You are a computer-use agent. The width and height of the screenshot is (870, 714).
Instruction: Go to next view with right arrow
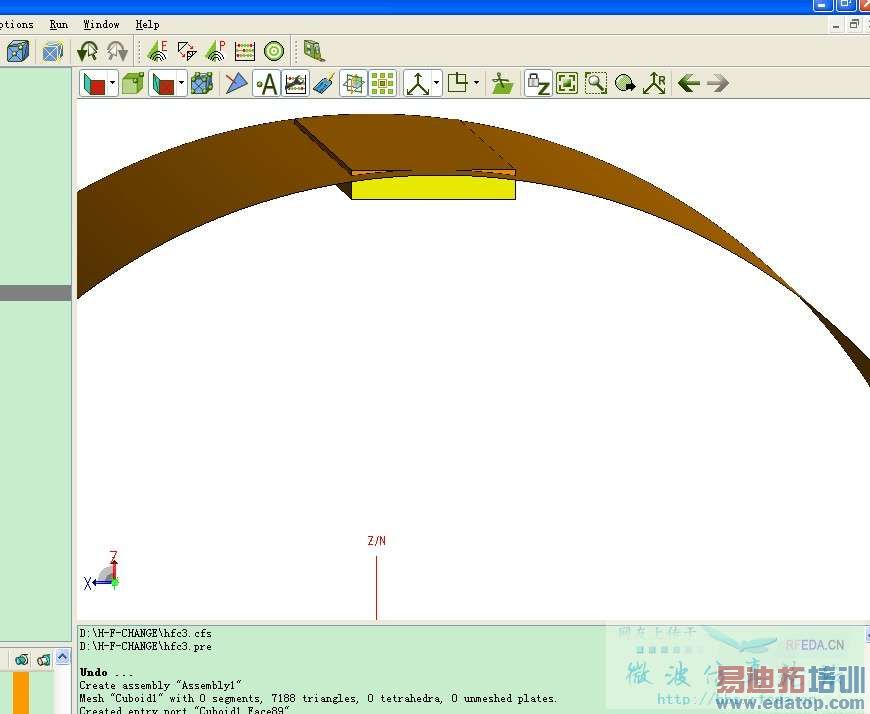tap(718, 84)
